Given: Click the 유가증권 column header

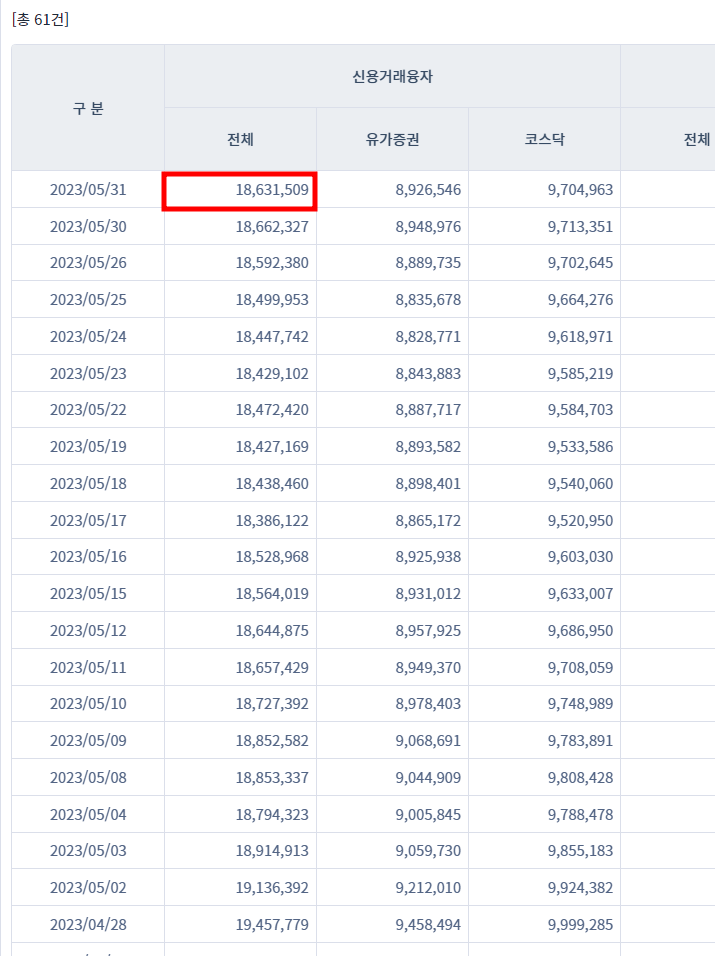Looking at the screenshot, I should click(x=392, y=140).
